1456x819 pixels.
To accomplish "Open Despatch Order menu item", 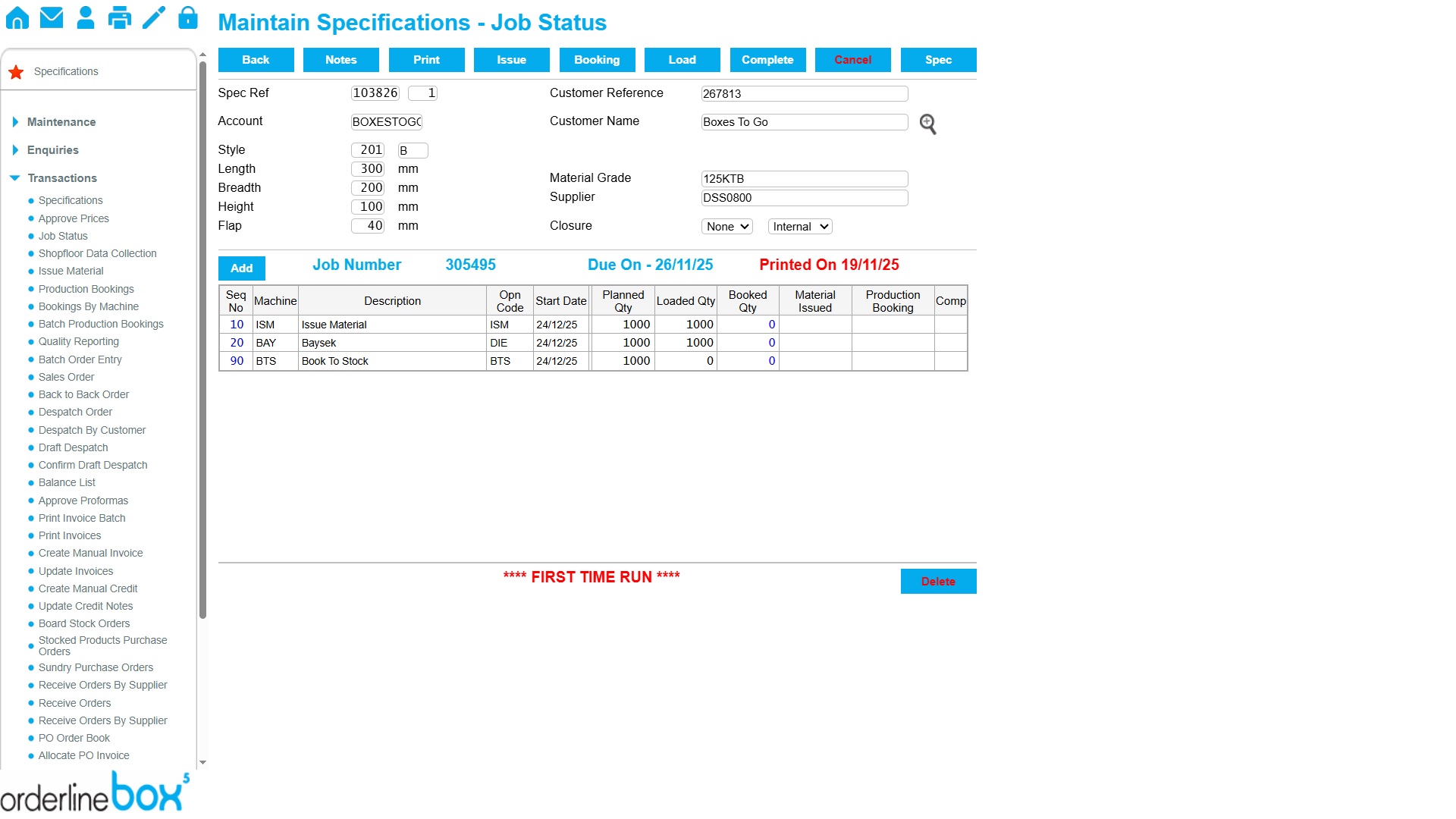I will click(x=75, y=412).
